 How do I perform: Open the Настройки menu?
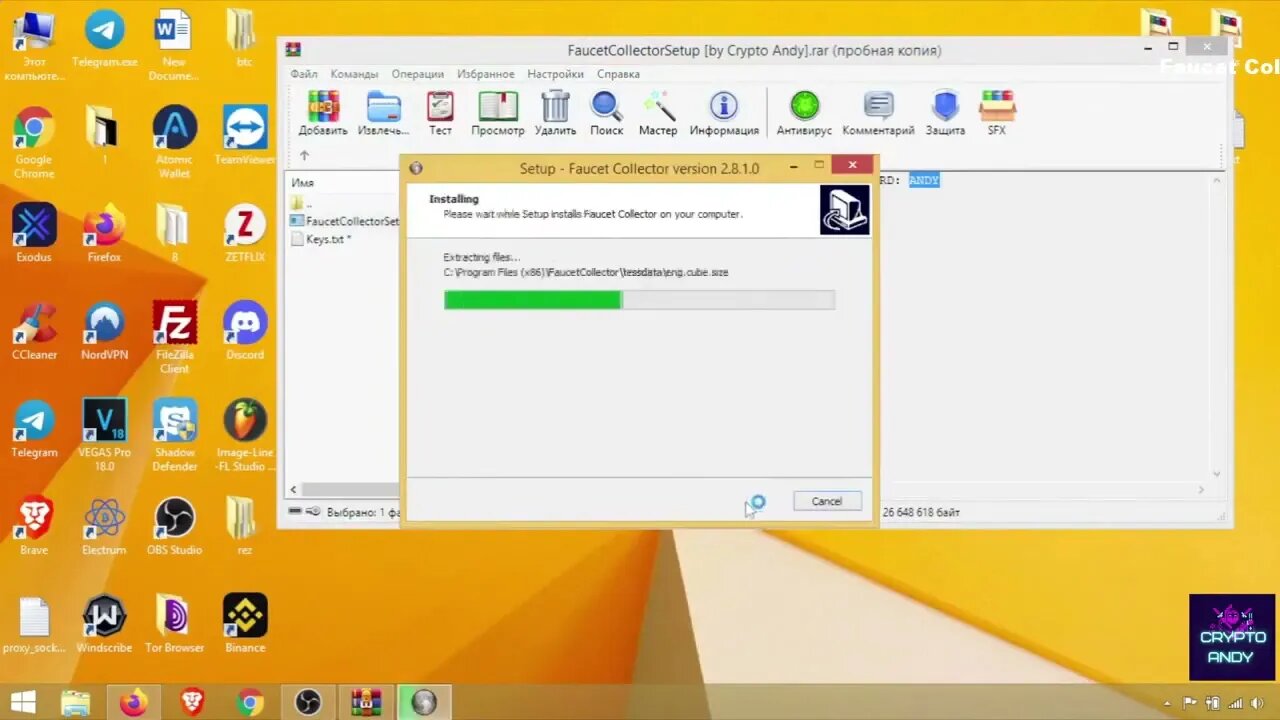(556, 74)
